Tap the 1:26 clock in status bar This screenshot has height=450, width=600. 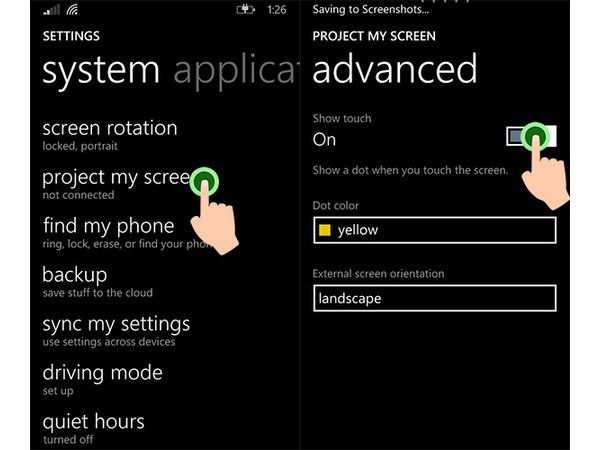(x=276, y=10)
